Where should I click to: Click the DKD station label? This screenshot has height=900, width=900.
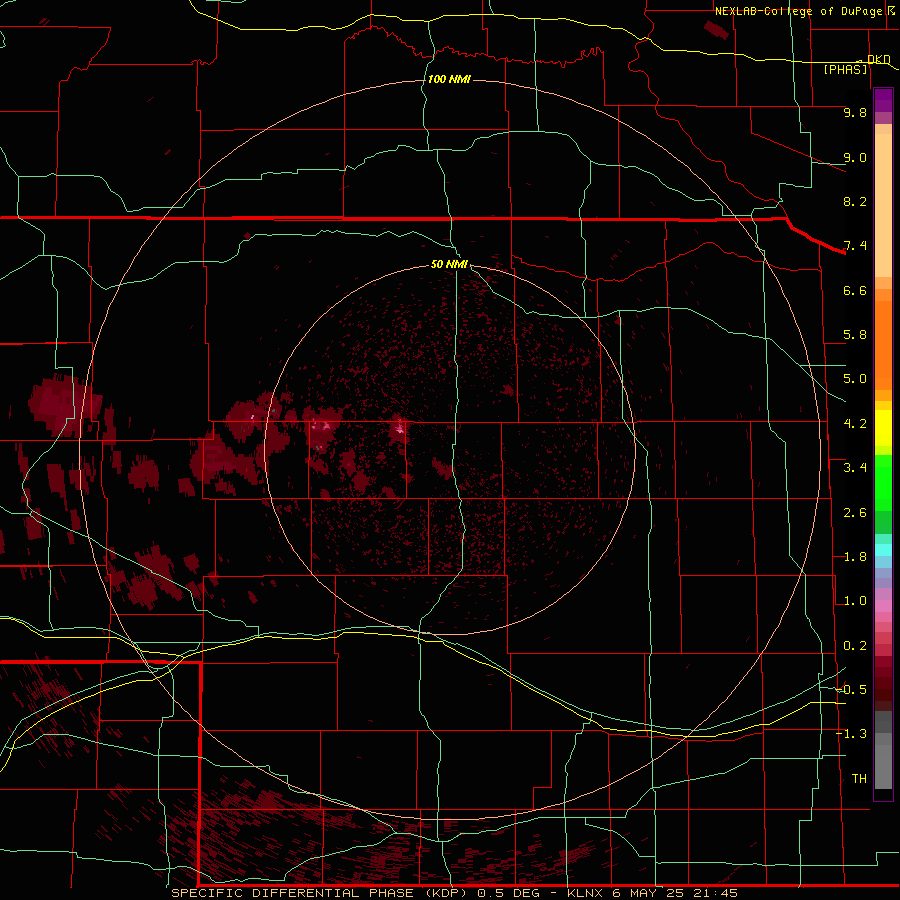click(x=879, y=59)
